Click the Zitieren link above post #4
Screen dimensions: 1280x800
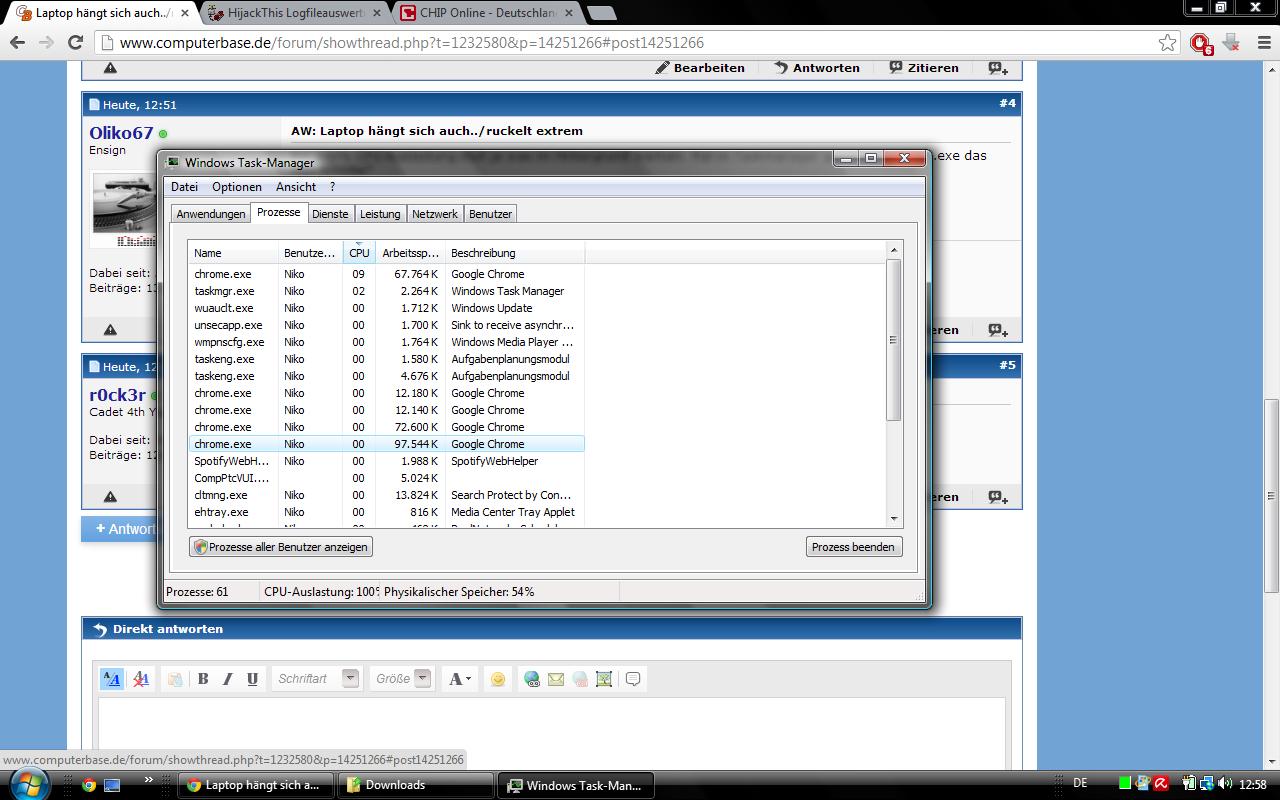[x=924, y=68]
